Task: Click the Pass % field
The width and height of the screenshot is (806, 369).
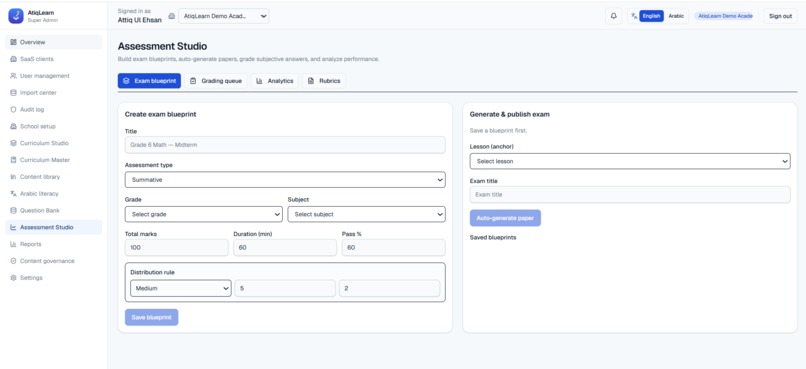Action: click(x=393, y=248)
